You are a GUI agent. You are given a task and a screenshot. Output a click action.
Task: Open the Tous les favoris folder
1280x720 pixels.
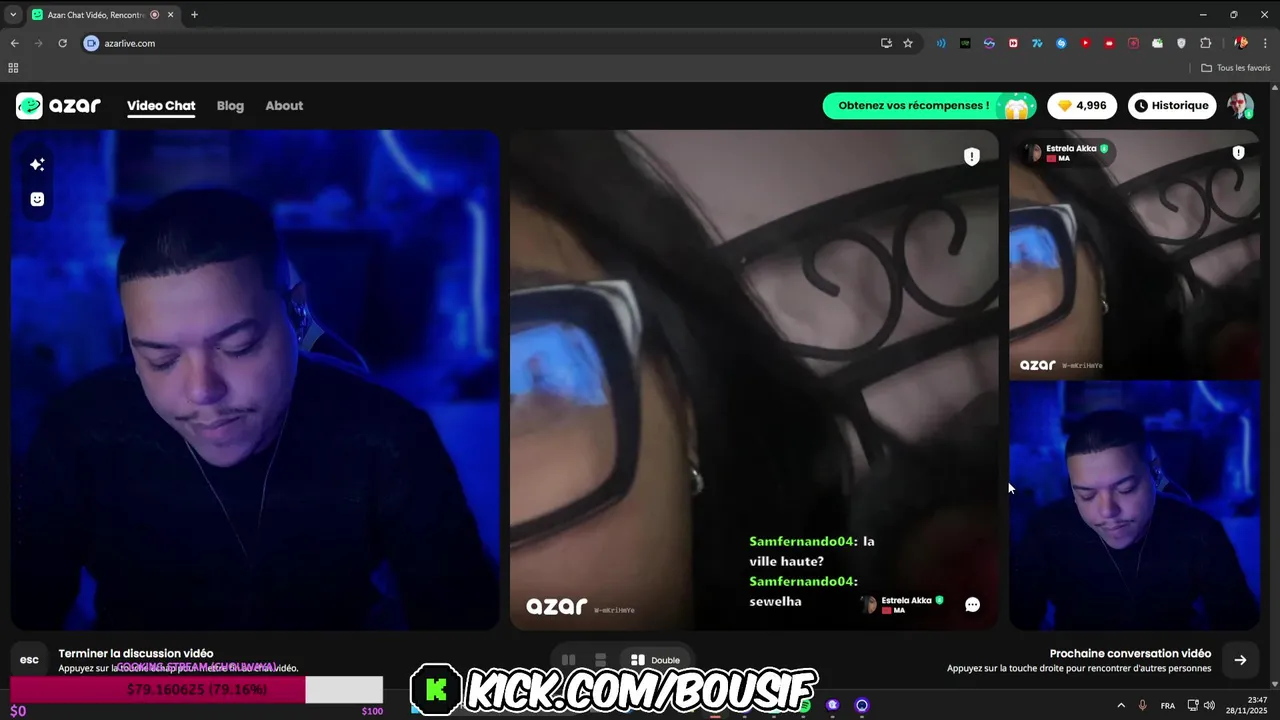pyautogui.click(x=1236, y=68)
